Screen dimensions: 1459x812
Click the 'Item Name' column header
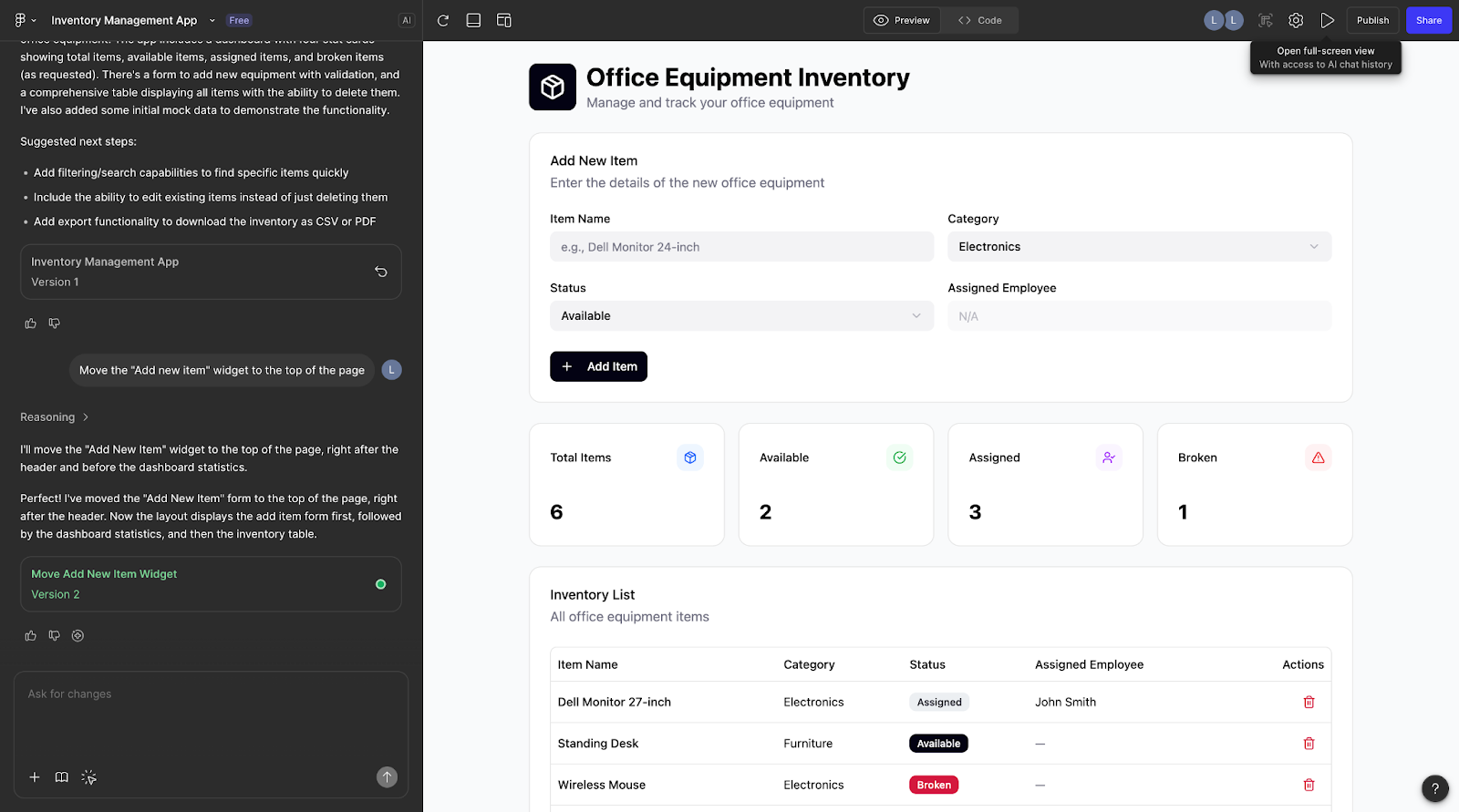(x=587, y=664)
